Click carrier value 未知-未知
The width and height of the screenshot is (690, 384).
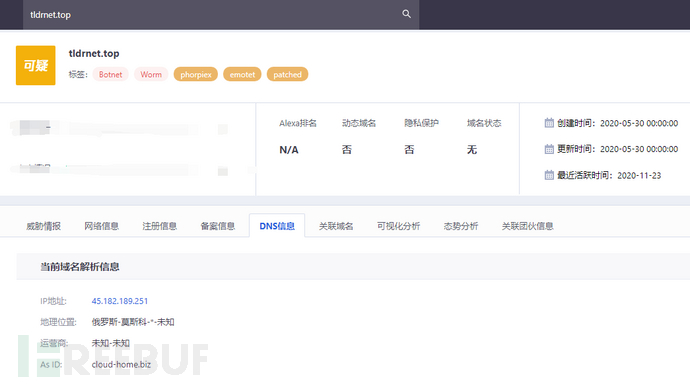pos(110,343)
